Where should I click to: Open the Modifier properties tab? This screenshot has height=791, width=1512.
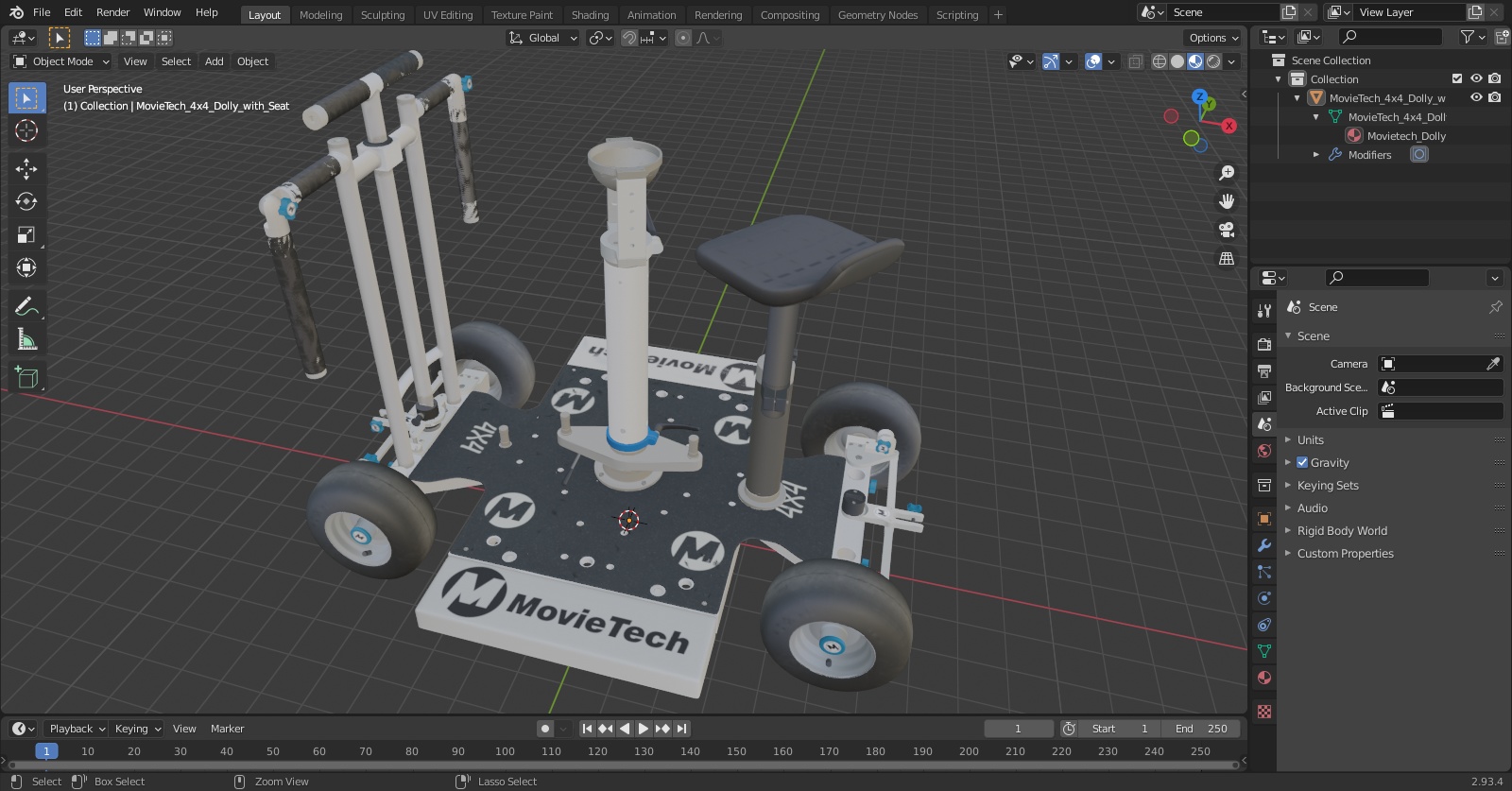point(1264,545)
